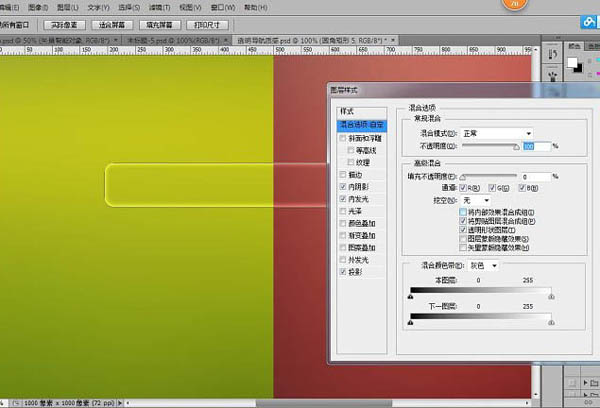Viewport: 600px width, 408px height.
Task: Toggle the R channel checkbox
Action: point(463,188)
